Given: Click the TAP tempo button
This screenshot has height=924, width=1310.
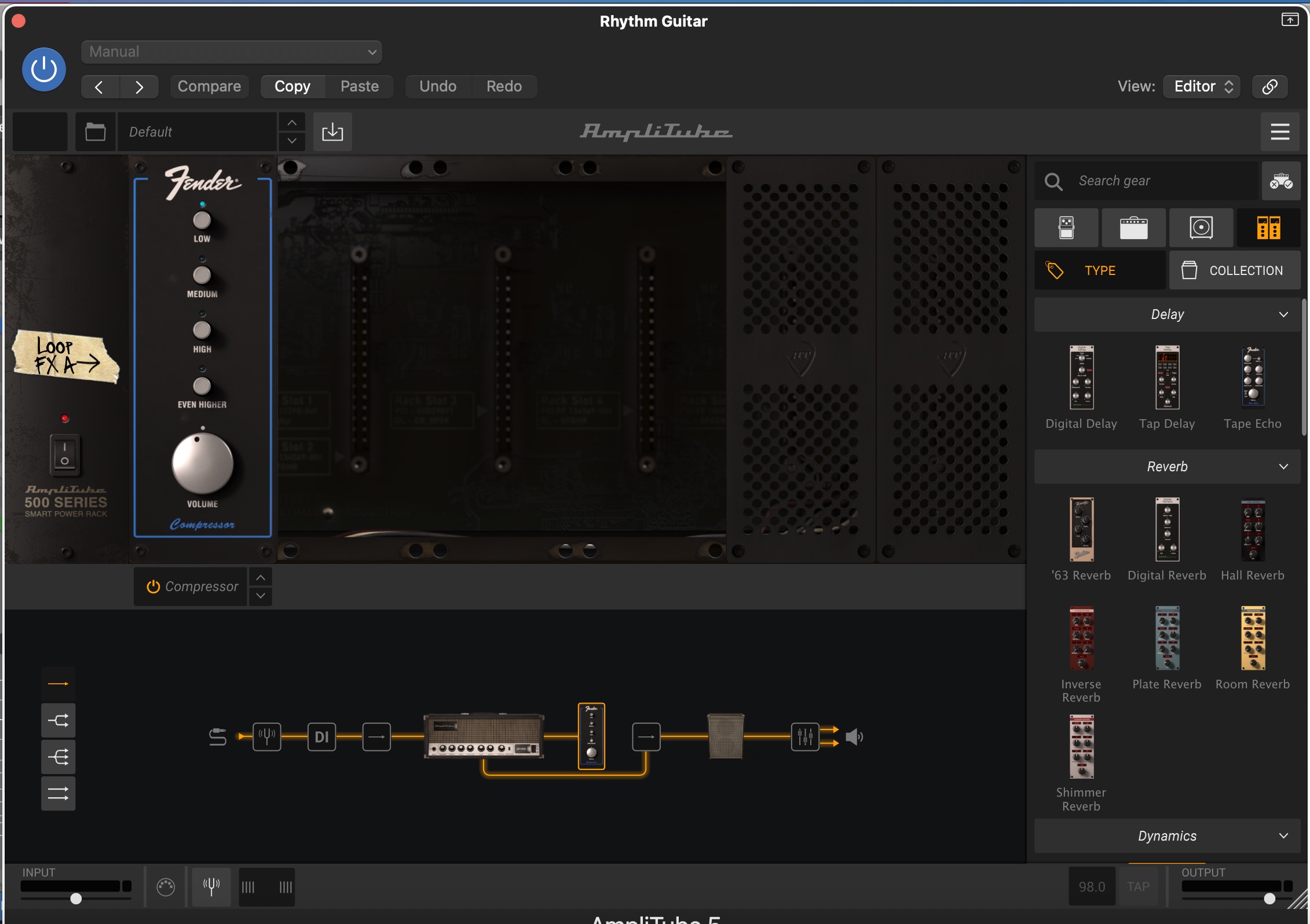Looking at the screenshot, I should (x=1138, y=887).
